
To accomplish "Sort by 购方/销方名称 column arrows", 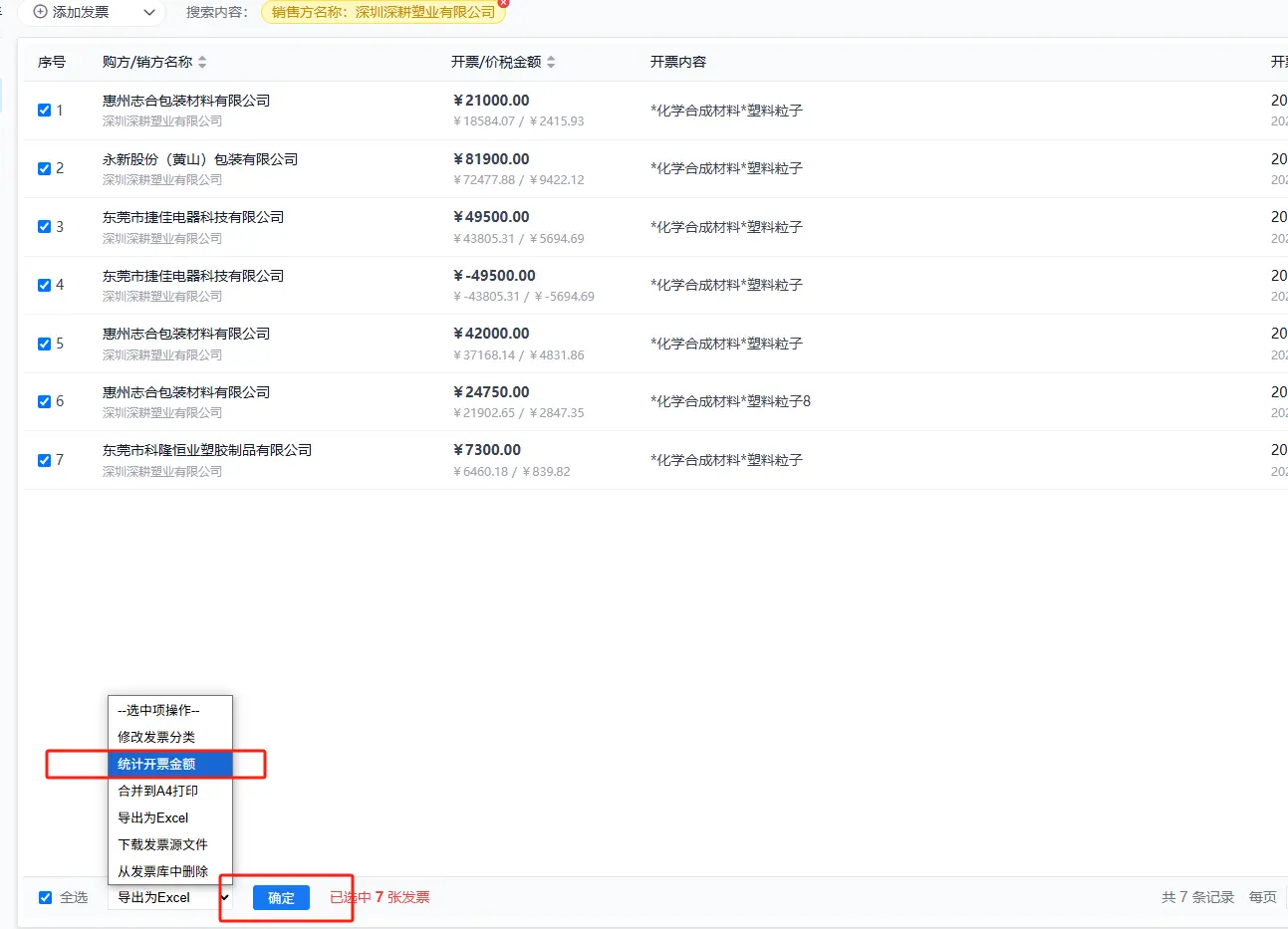I will [202, 62].
